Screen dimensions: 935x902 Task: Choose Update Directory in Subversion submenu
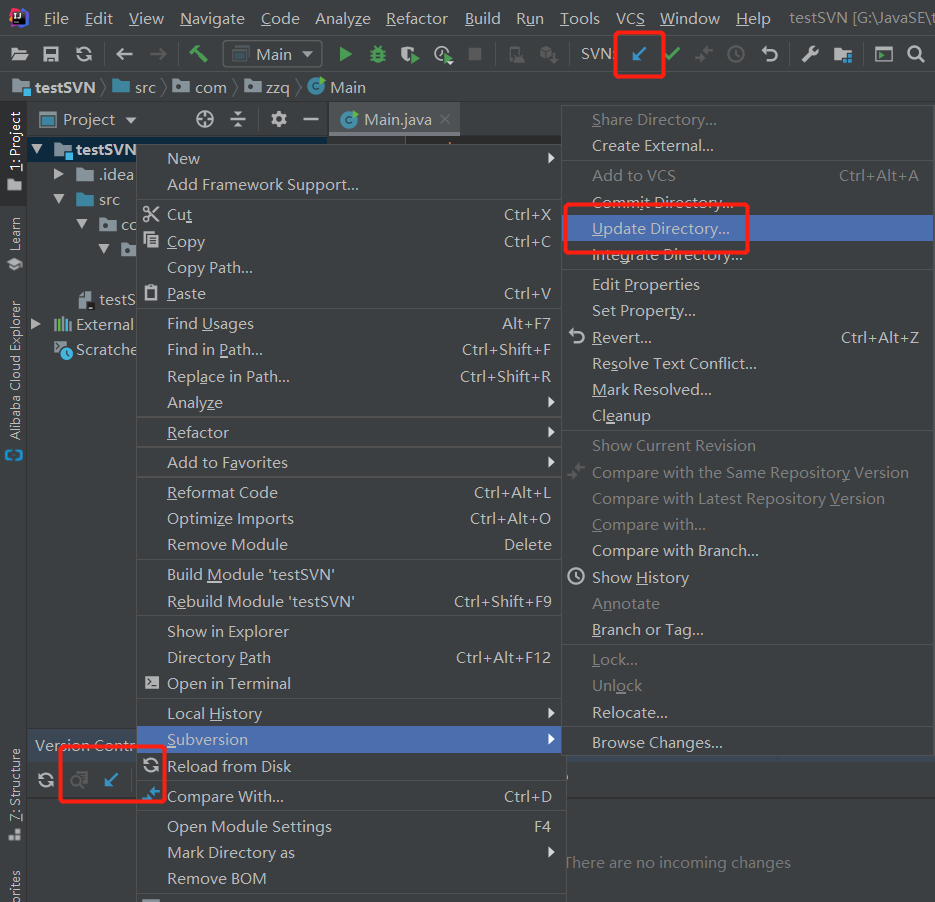(748, 229)
